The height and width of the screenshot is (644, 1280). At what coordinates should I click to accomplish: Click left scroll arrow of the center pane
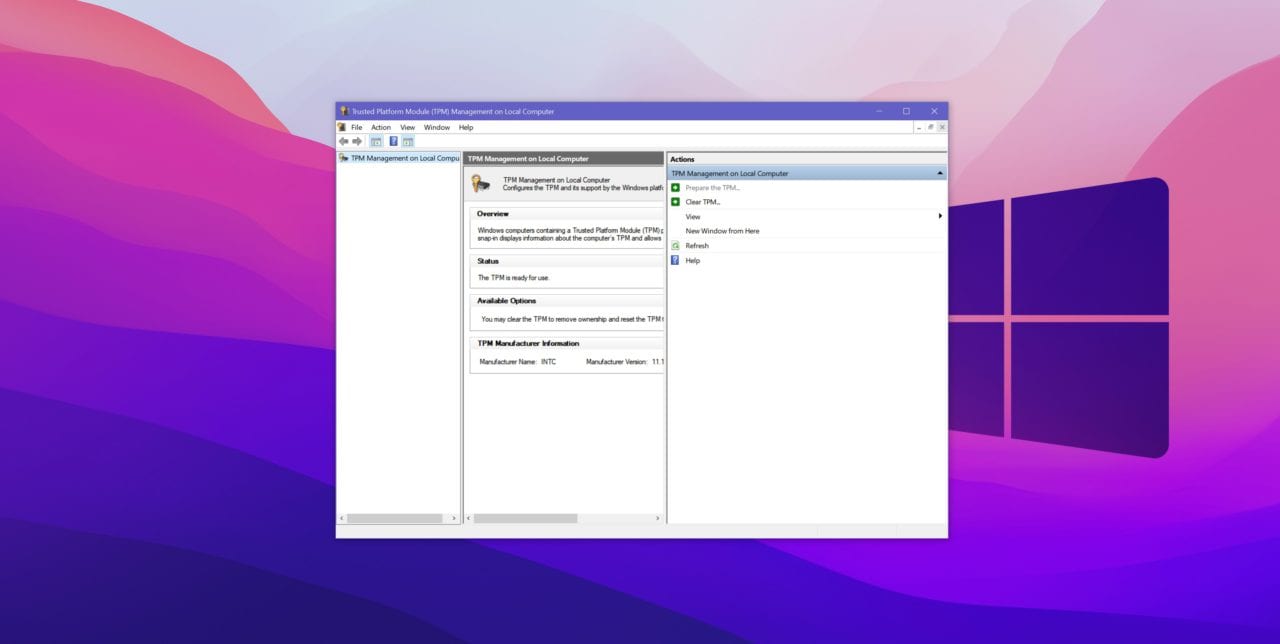point(469,518)
